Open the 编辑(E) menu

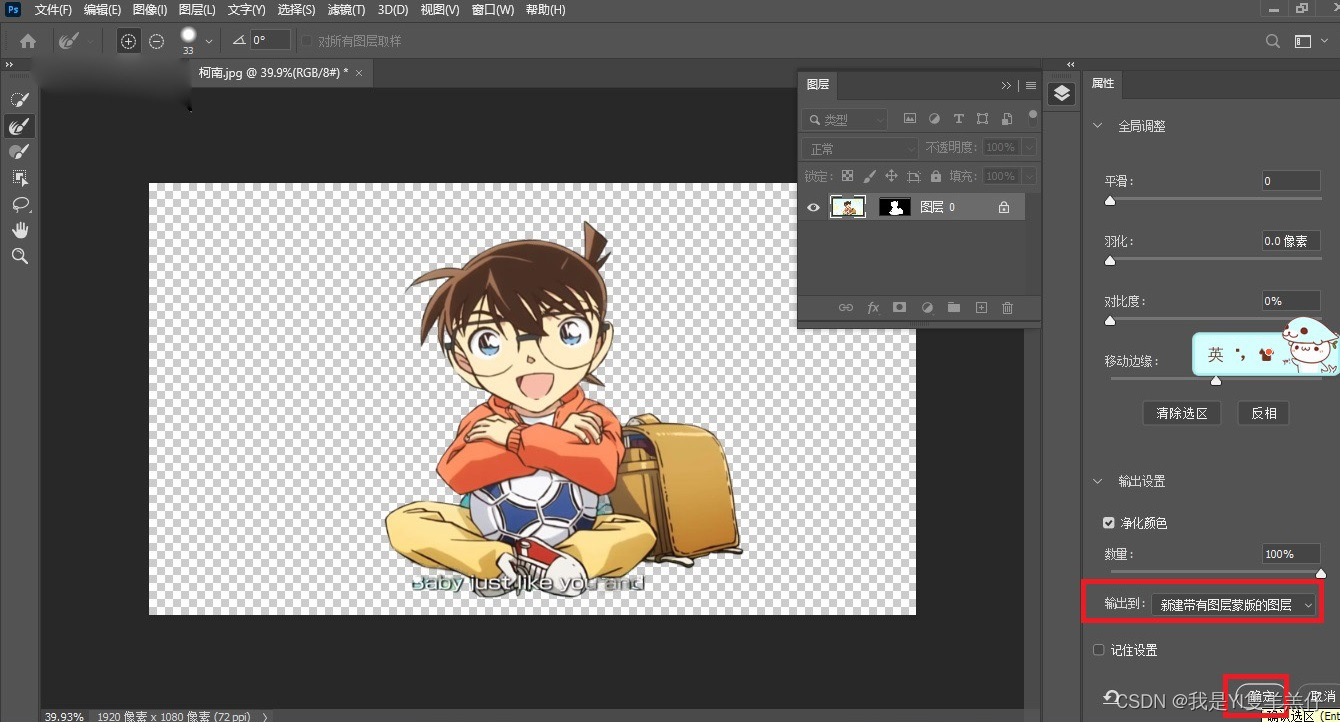tap(103, 10)
